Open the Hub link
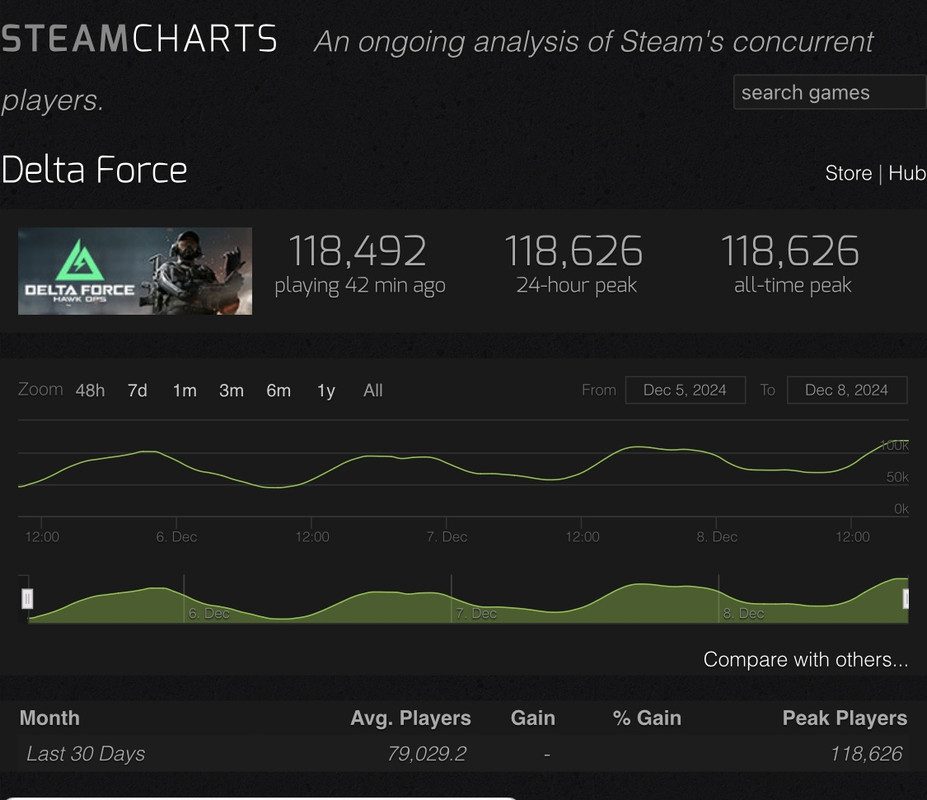Screen dimensions: 927x800 click(907, 173)
